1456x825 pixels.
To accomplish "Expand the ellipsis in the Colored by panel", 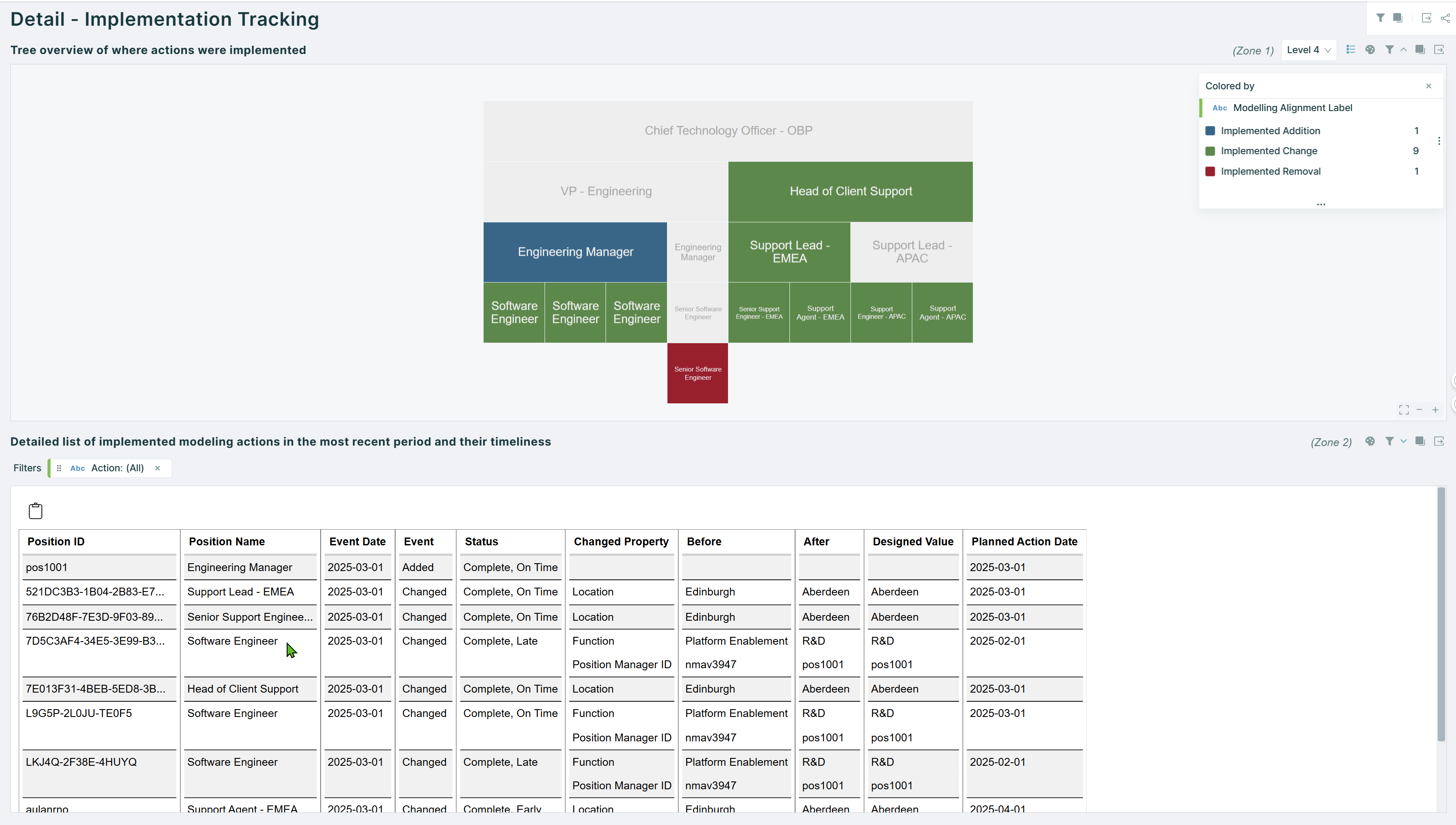I will (1321, 204).
